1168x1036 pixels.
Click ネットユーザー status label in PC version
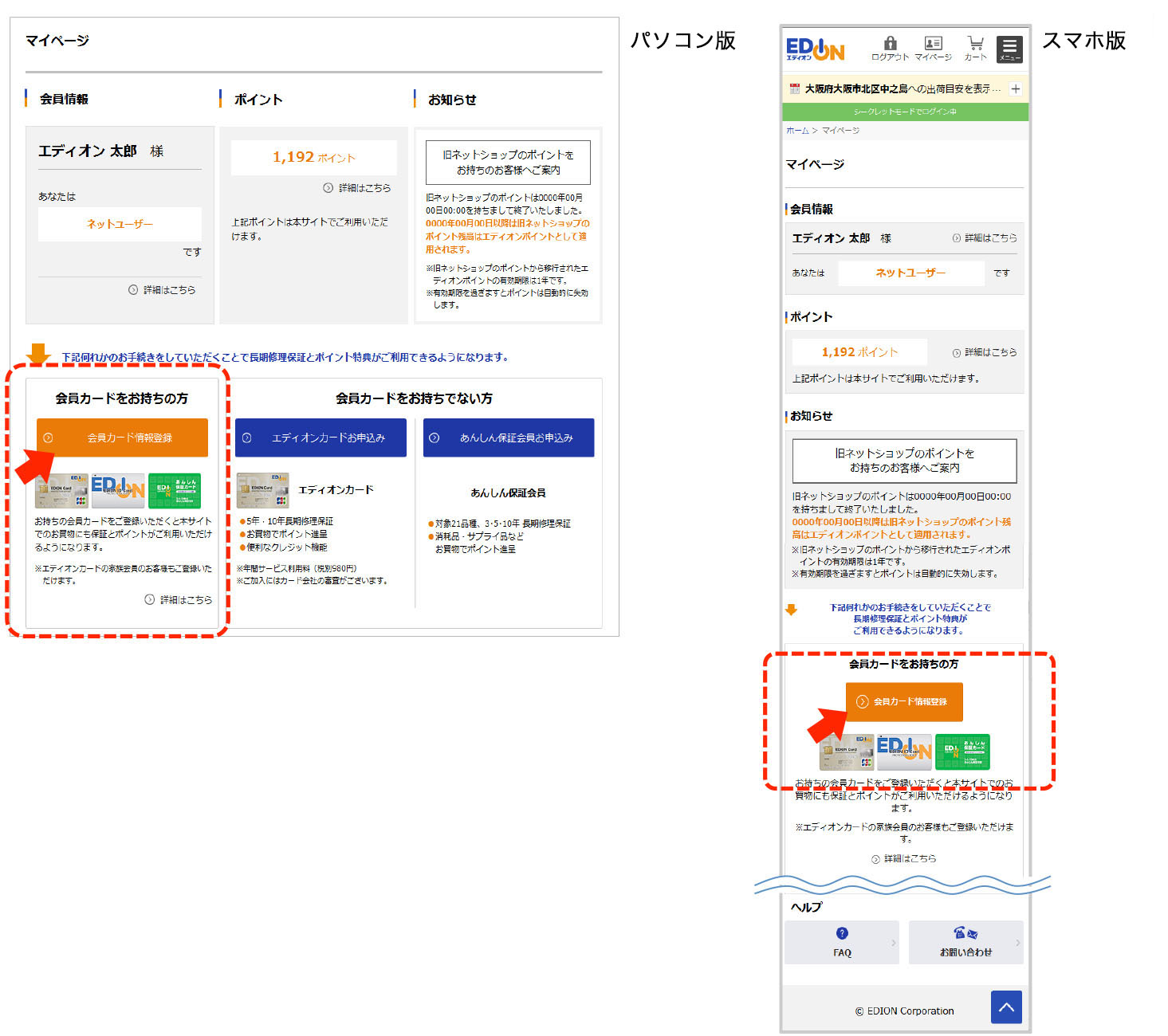tap(120, 224)
